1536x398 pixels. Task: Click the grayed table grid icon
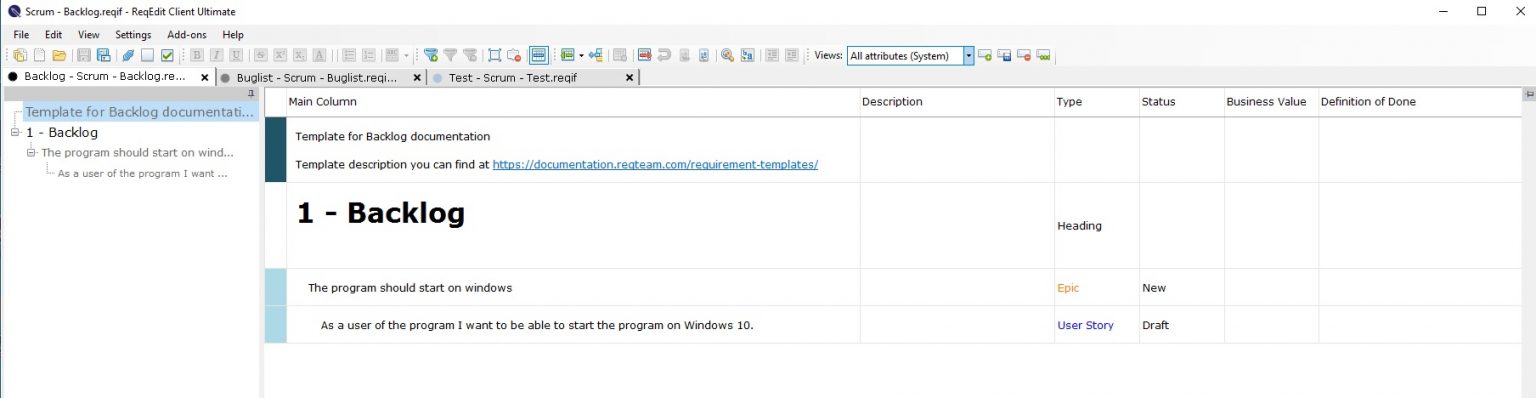[x=620, y=55]
